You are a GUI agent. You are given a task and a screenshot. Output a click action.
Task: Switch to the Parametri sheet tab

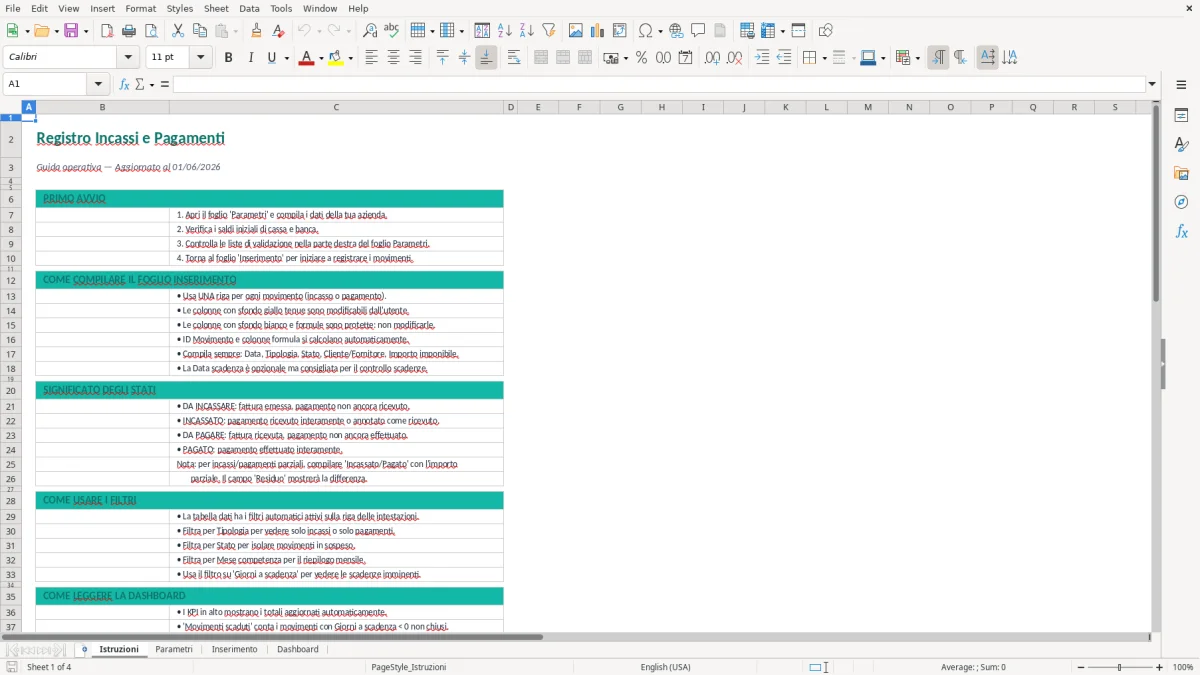174,649
